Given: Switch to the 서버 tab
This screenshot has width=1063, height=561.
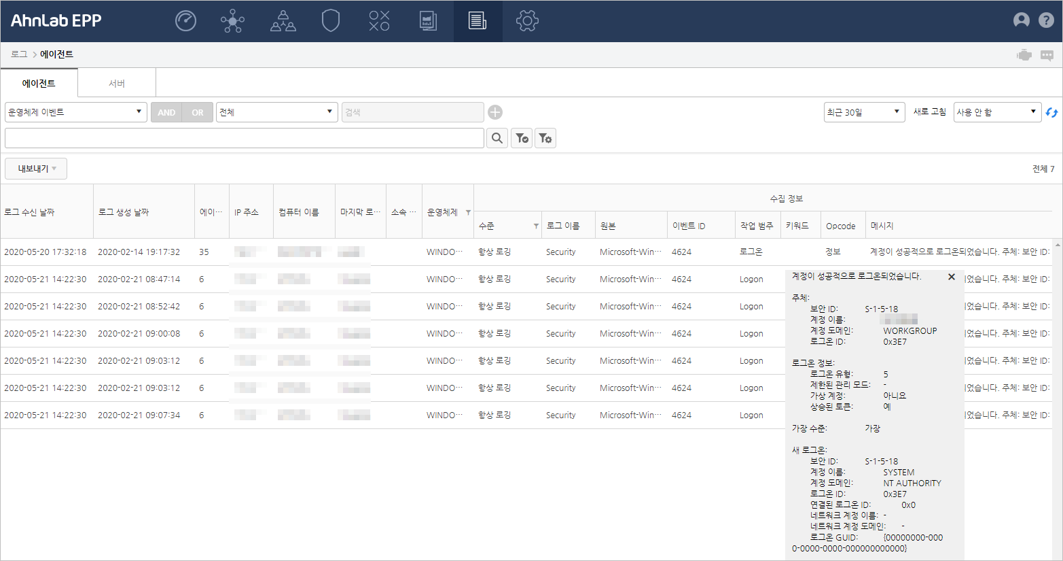Looking at the screenshot, I should click(x=117, y=84).
